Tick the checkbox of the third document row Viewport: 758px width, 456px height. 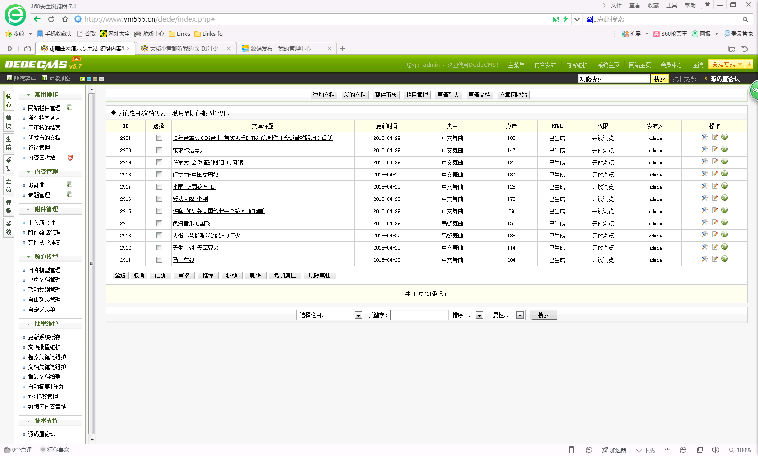pos(159,162)
